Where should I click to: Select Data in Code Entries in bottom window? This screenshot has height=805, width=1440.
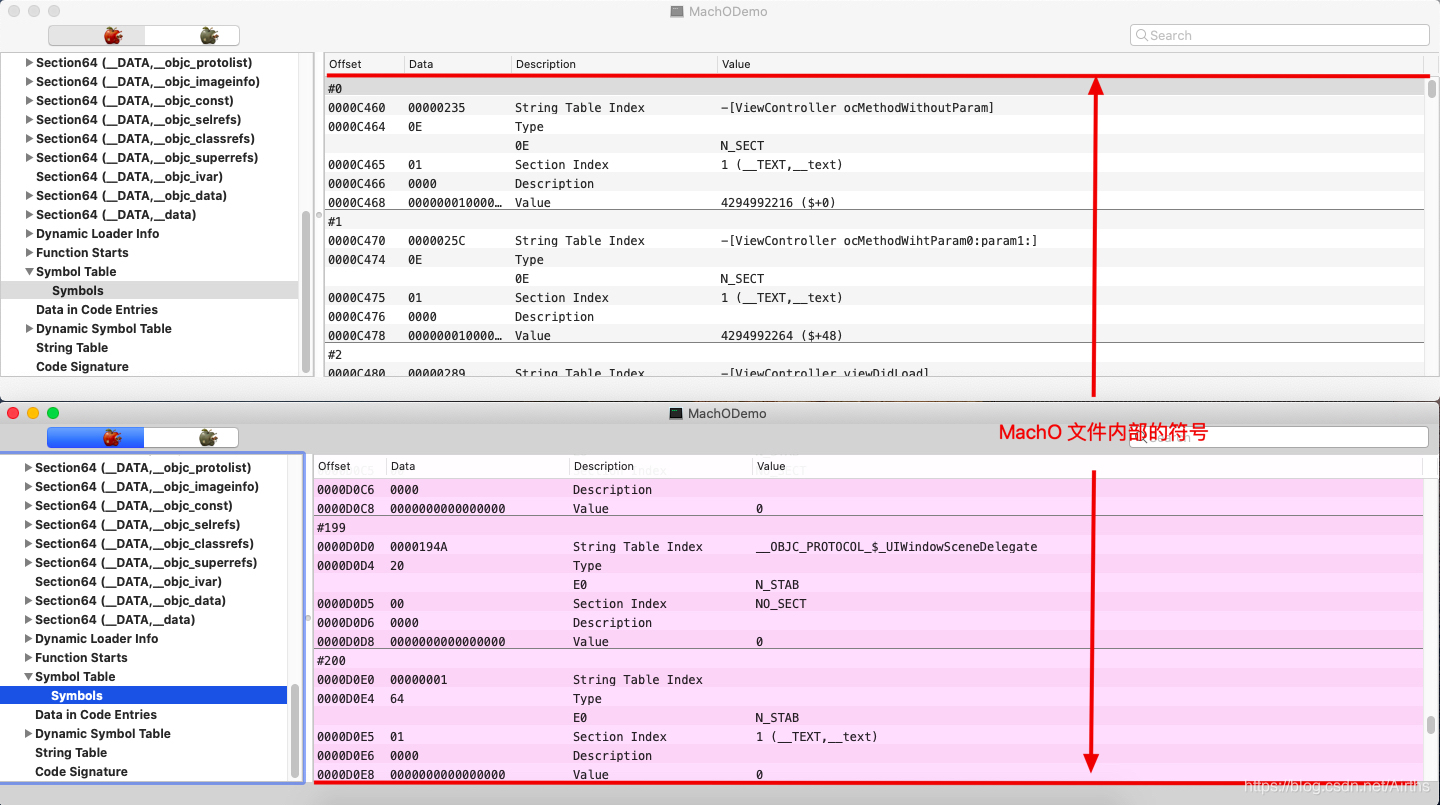pos(96,715)
